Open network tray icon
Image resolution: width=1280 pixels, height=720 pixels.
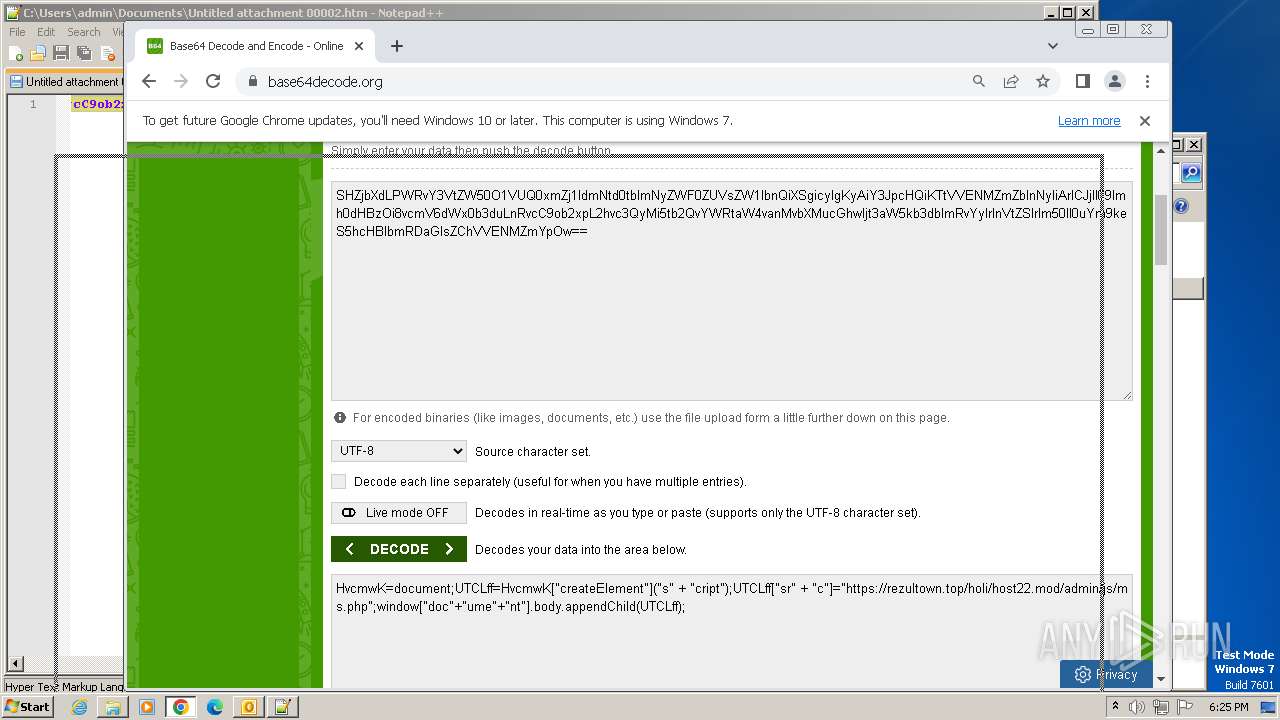coord(1161,707)
